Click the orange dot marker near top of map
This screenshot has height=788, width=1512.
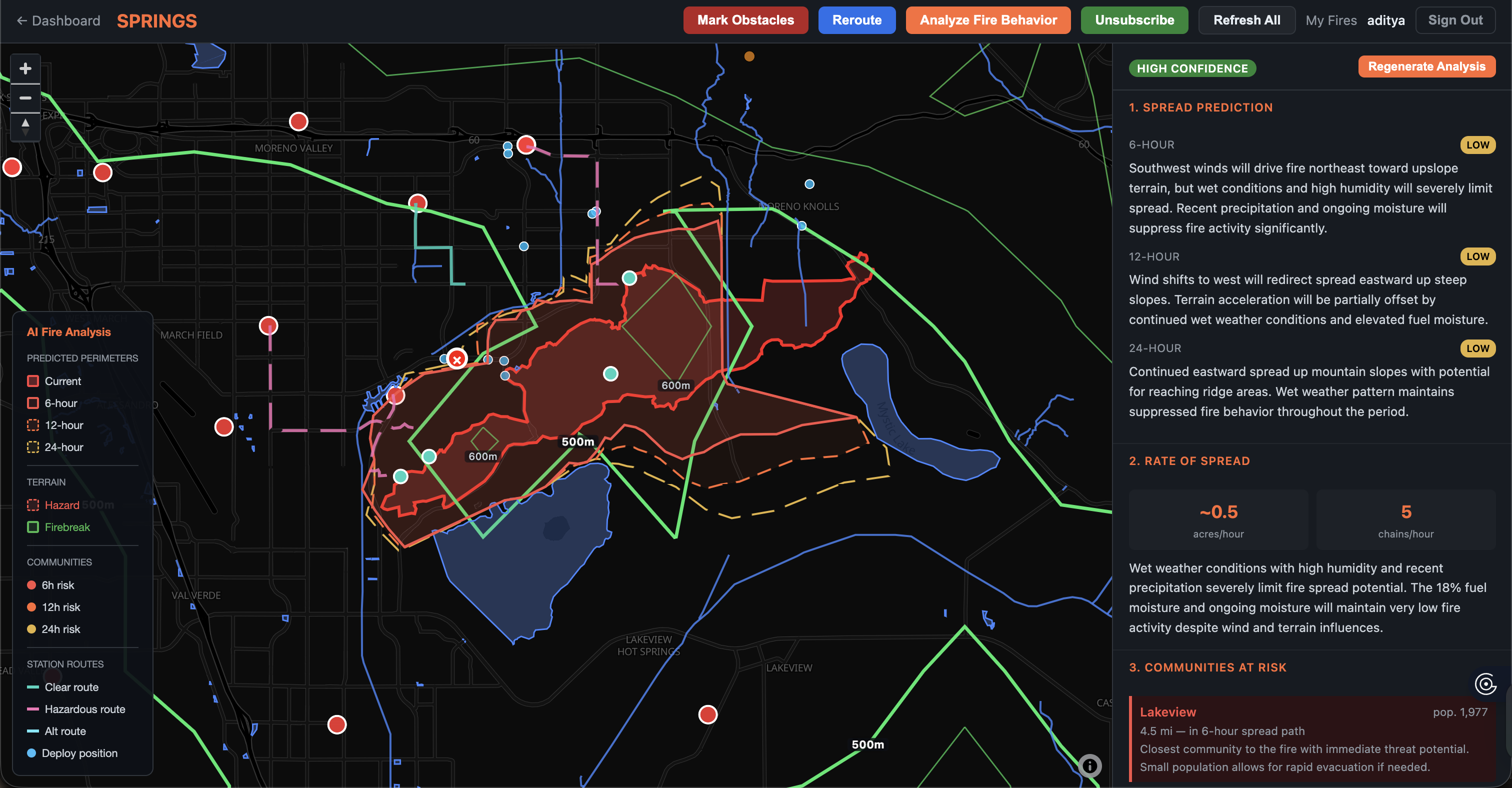tap(749, 56)
